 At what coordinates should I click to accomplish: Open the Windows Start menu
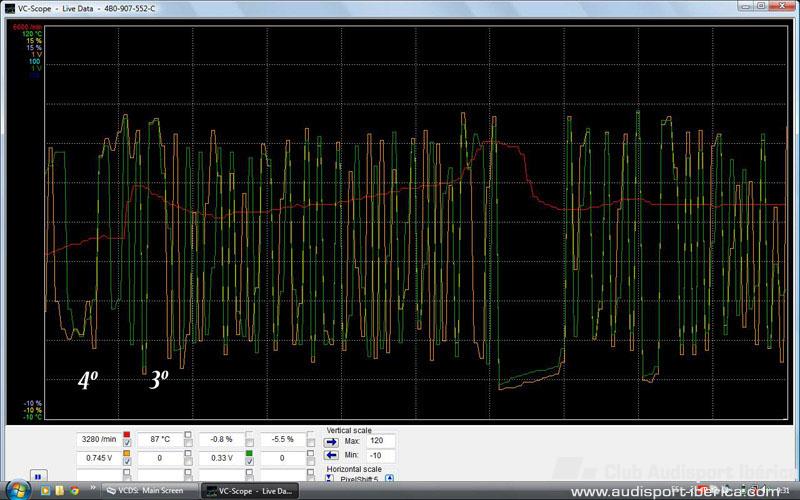coord(18,490)
